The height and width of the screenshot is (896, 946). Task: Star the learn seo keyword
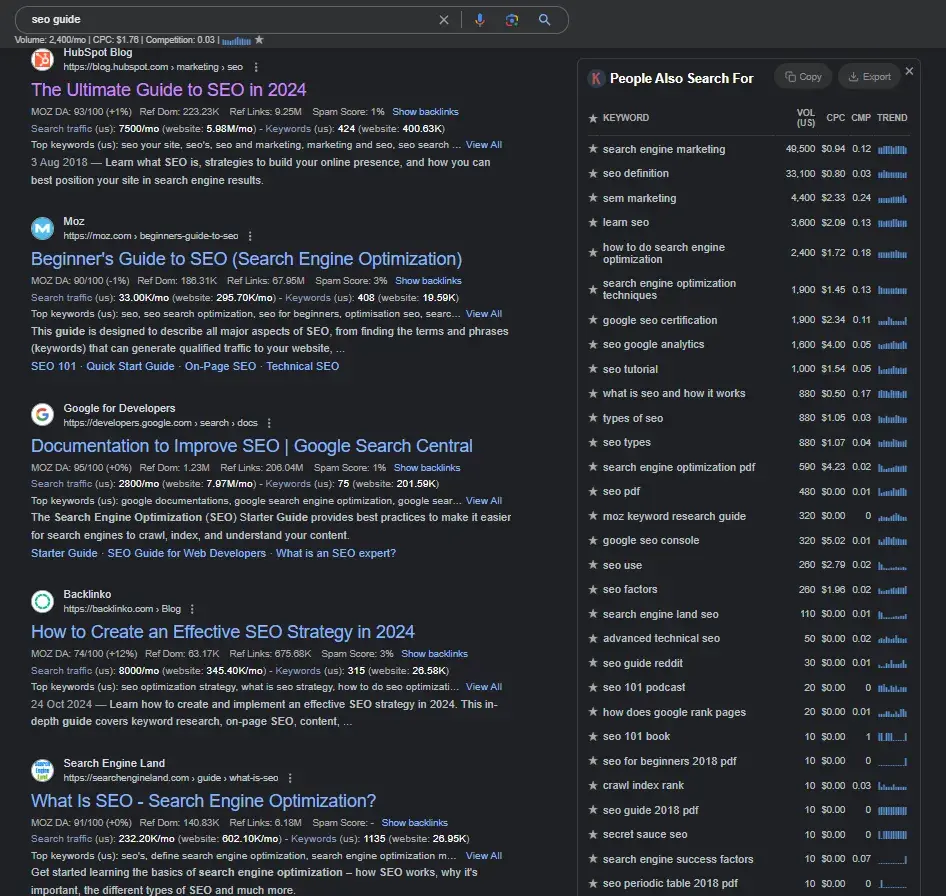[x=592, y=223]
